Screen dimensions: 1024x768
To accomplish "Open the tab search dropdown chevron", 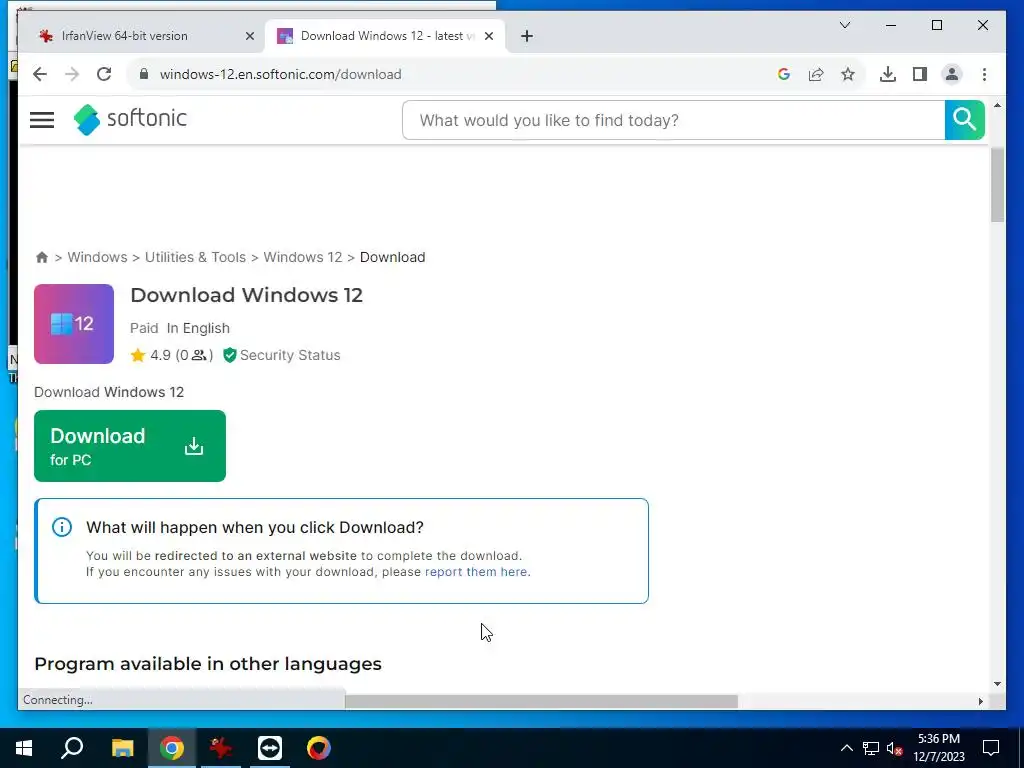I will (844, 25).
